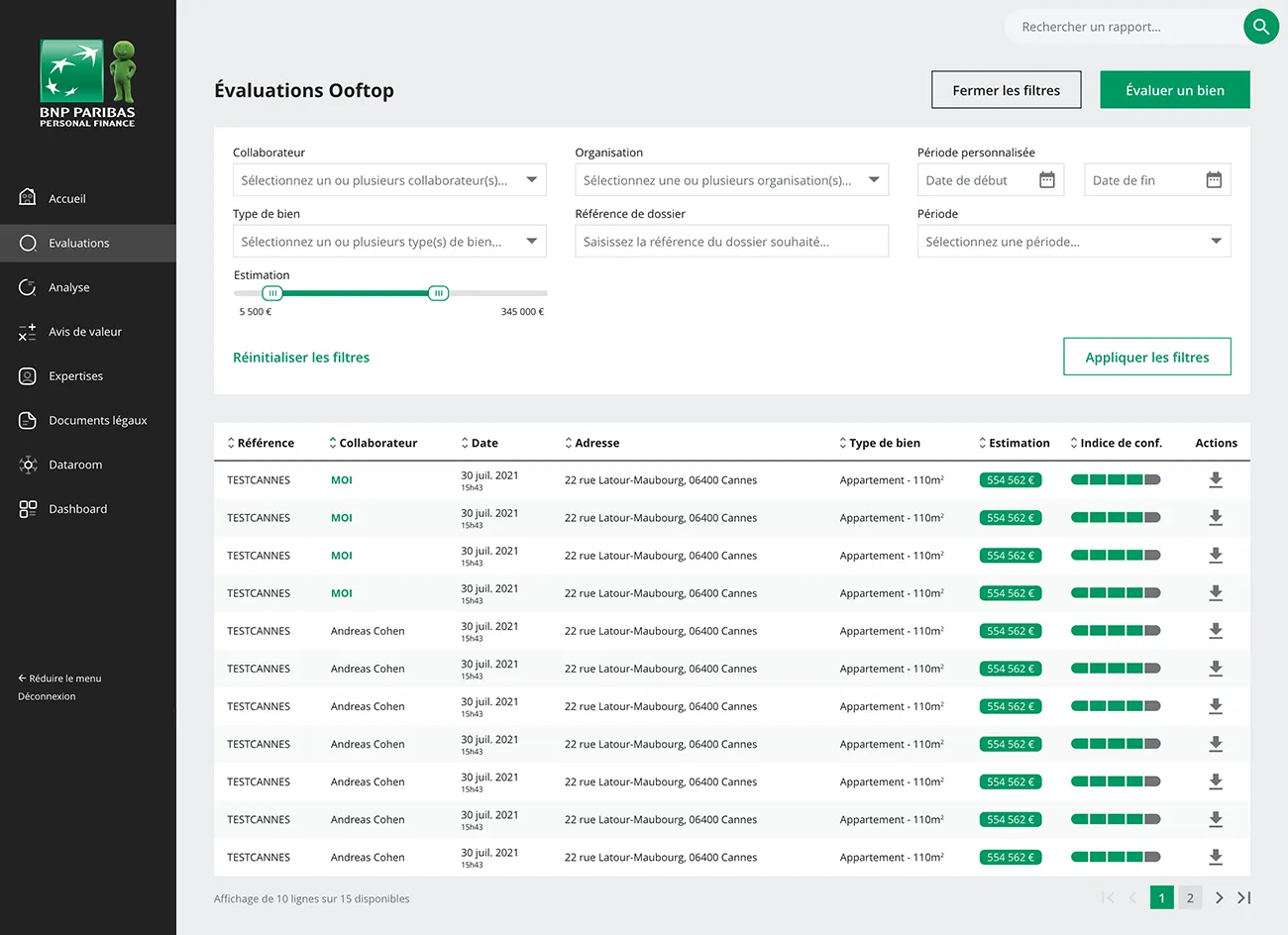The width and height of the screenshot is (1288, 935).
Task: Click the green search magnifier icon
Action: click(x=1260, y=27)
